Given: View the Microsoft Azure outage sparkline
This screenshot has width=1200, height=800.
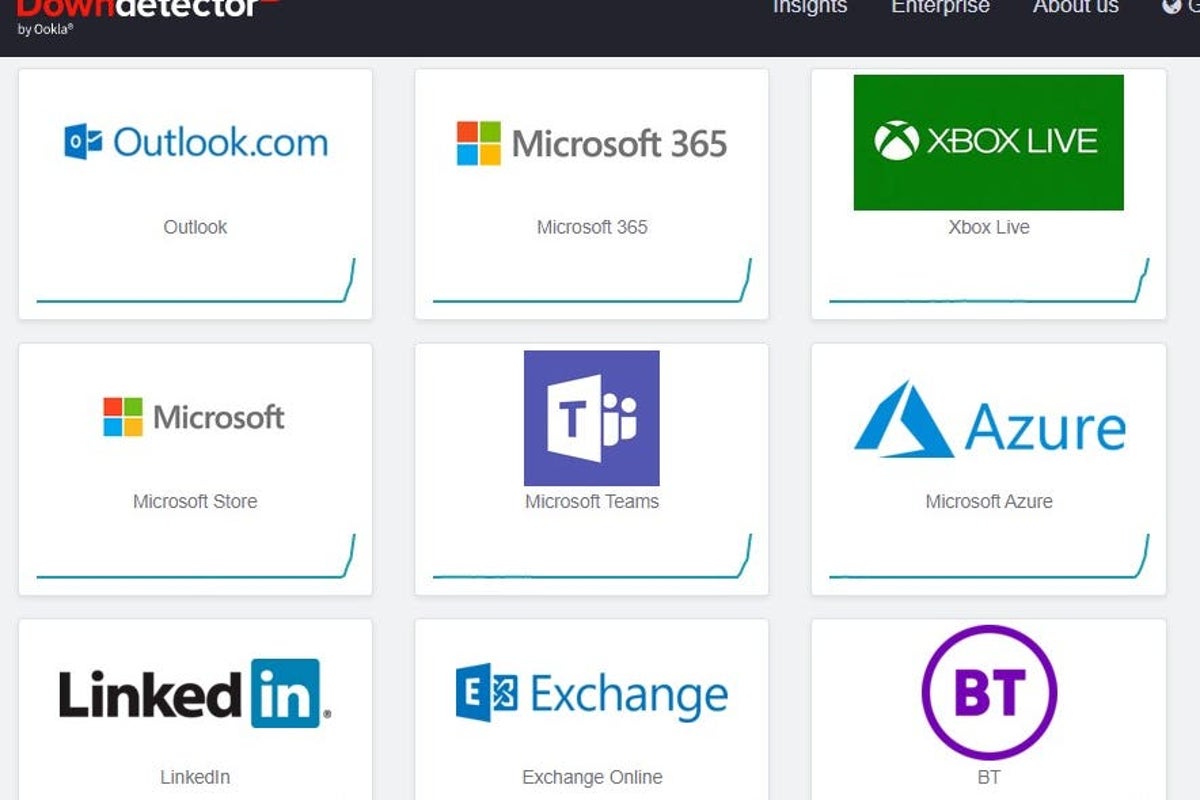Looking at the screenshot, I should pos(989,556).
